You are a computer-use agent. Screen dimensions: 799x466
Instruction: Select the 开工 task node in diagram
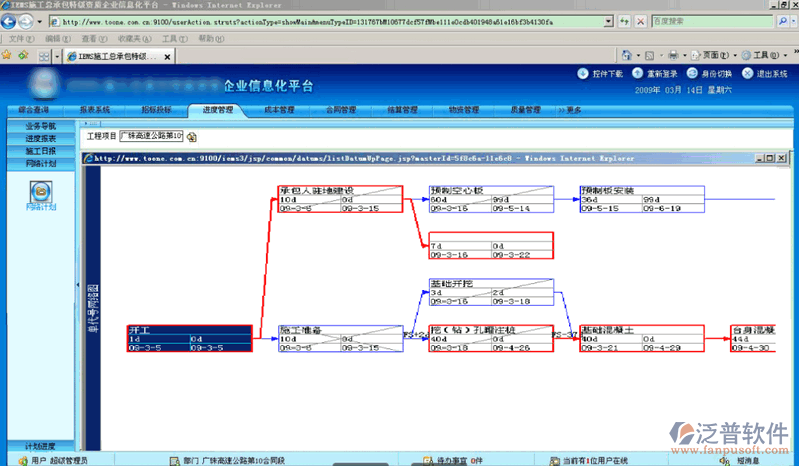tap(188, 335)
